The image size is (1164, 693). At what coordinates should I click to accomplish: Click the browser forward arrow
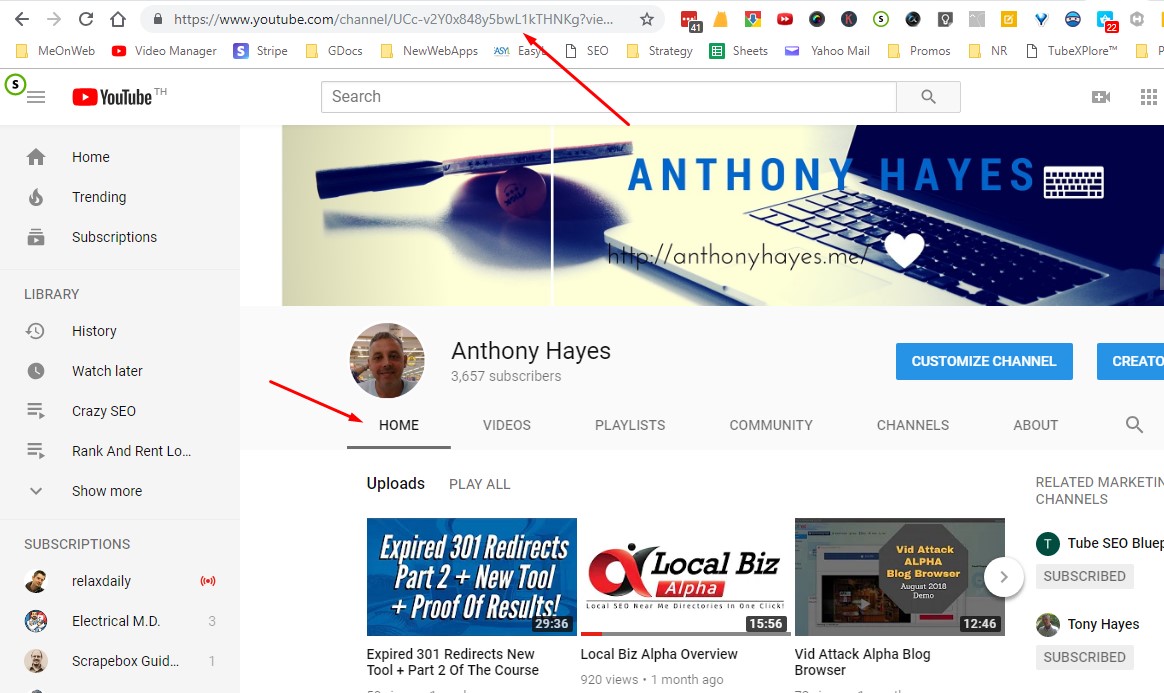[x=54, y=19]
